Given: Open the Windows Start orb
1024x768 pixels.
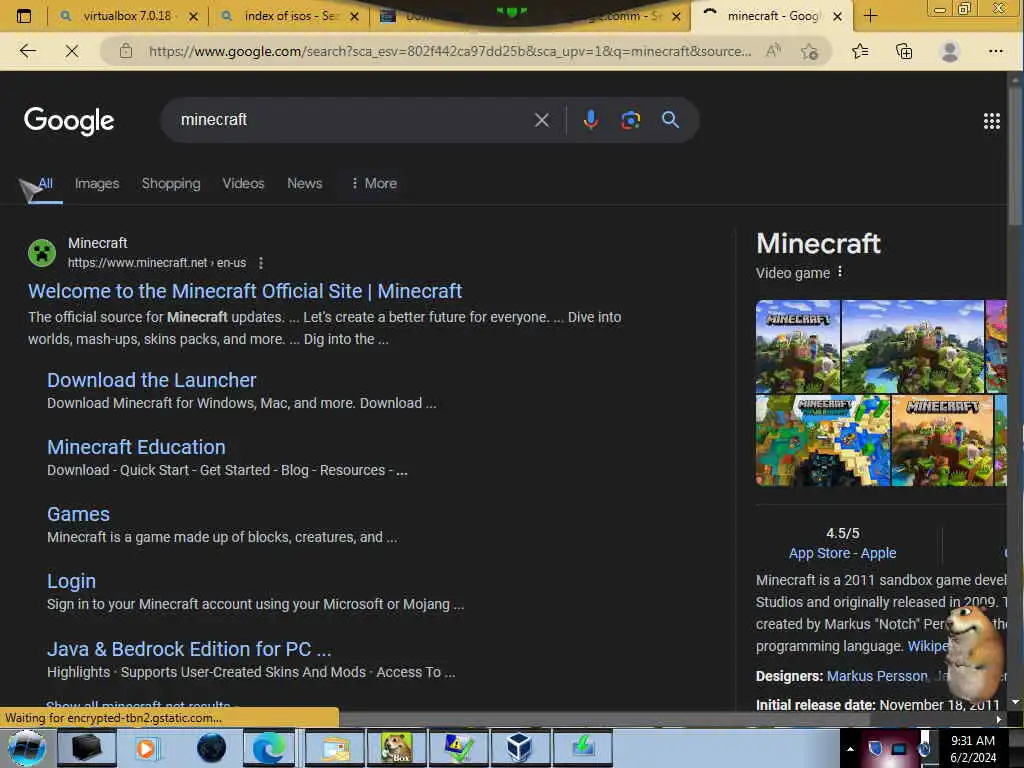Looking at the screenshot, I should pyautogui.click(x=26, y=748).
